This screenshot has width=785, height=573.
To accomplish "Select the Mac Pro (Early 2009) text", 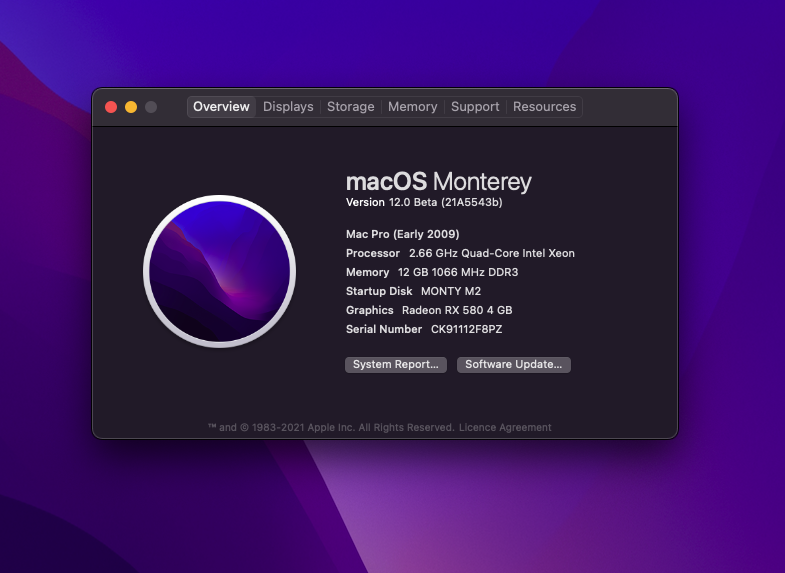I will coord(403,234).
